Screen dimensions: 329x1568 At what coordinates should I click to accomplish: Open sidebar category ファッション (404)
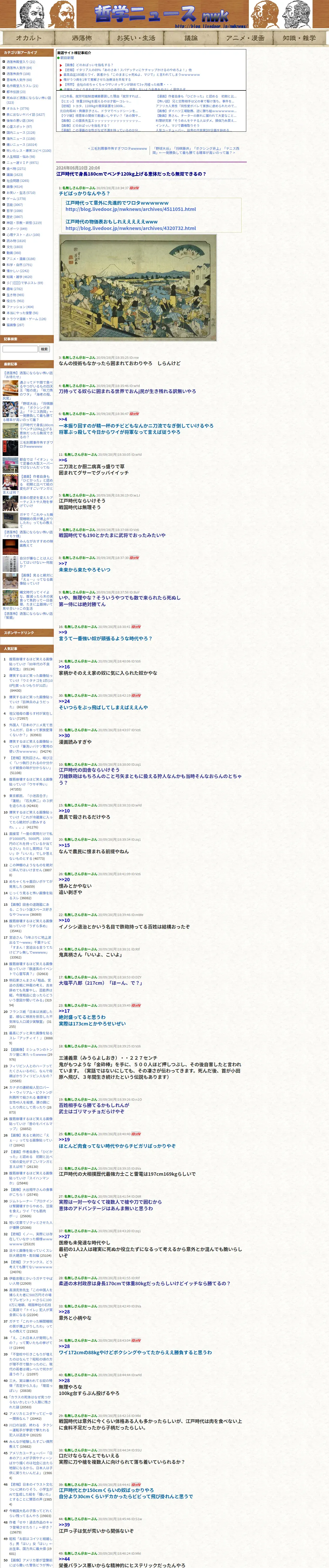pos(20,307)
